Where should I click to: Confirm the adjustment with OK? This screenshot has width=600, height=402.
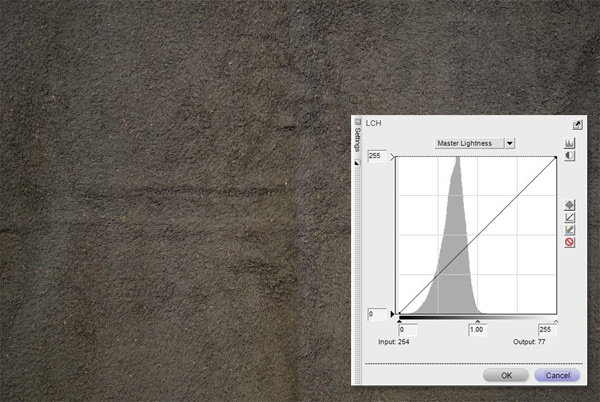pyautogui.click(x=506, y=375)
